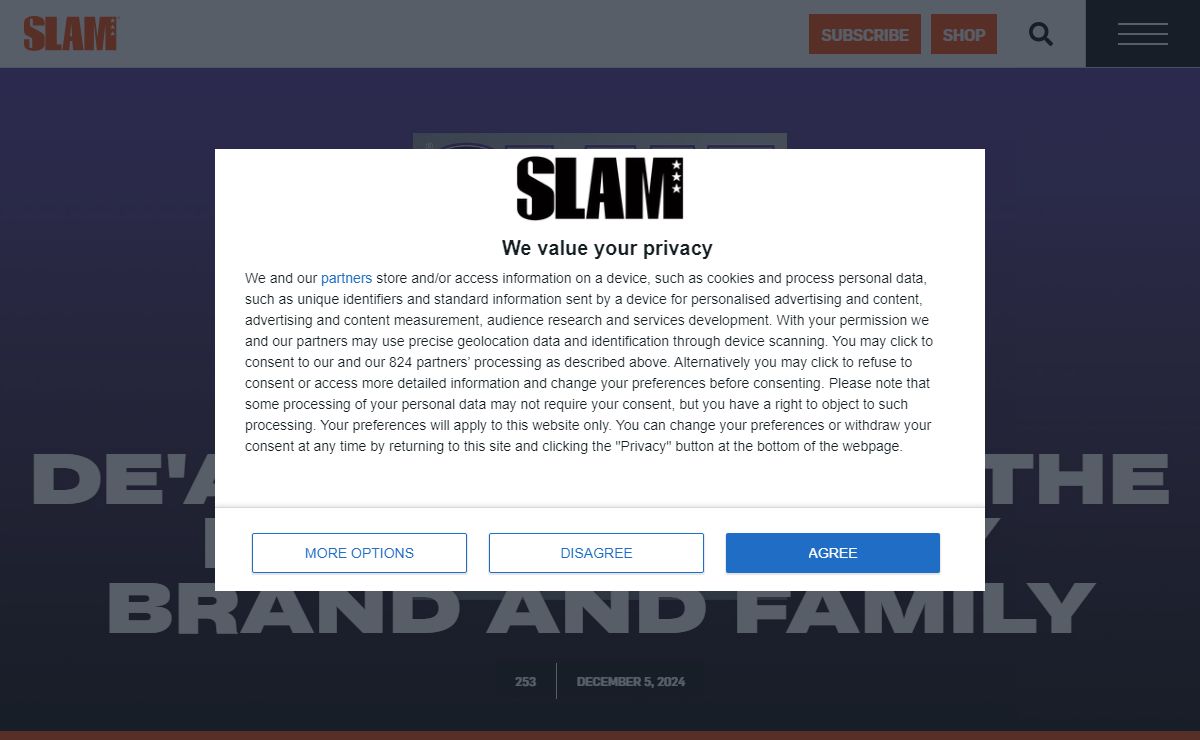Click the SLAM logo in the site header
Screen dimensions: 1200x740
pyautogui.click(x=70, y=34)
